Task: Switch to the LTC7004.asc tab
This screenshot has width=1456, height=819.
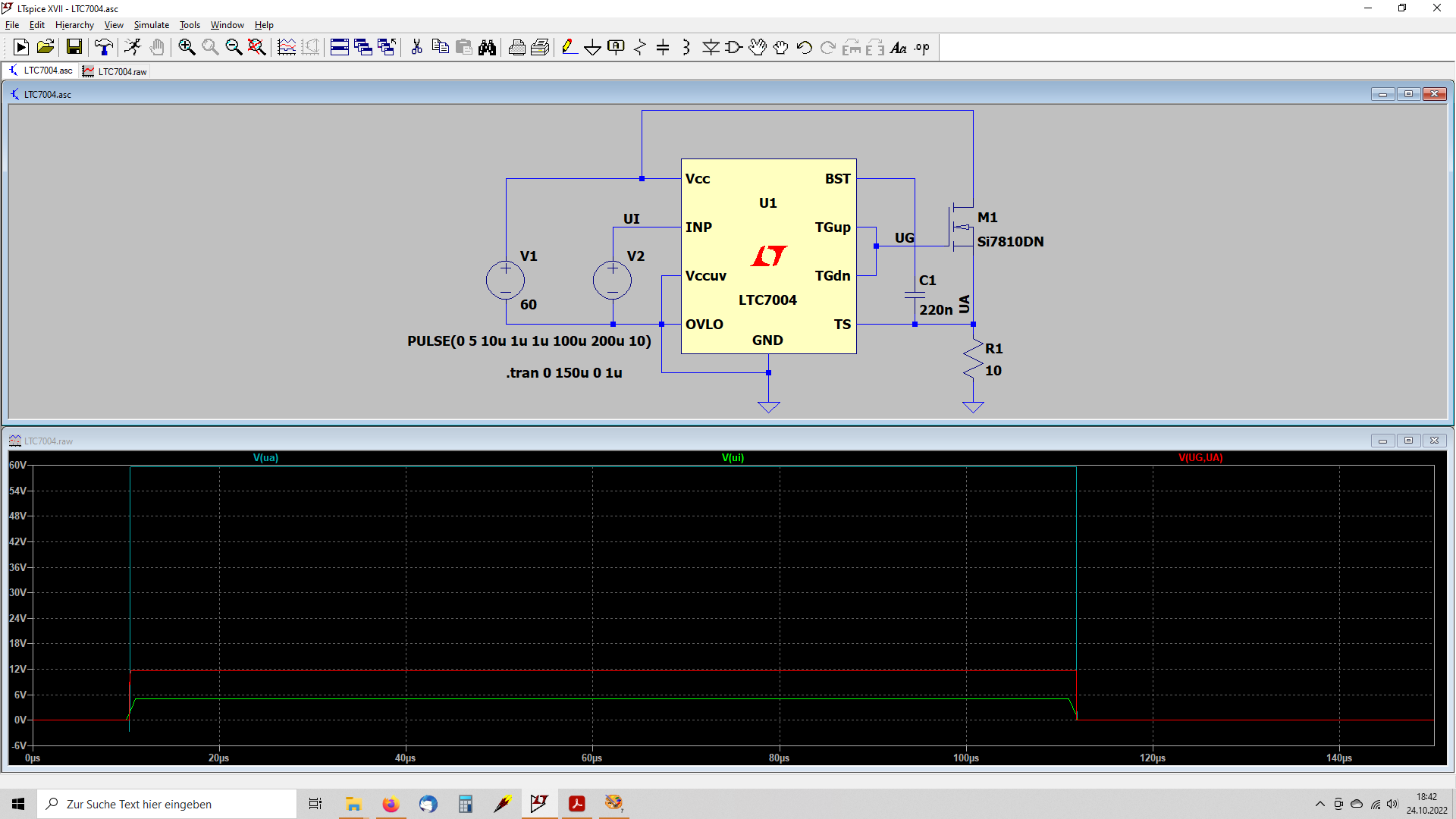Action: coord(41,71)
